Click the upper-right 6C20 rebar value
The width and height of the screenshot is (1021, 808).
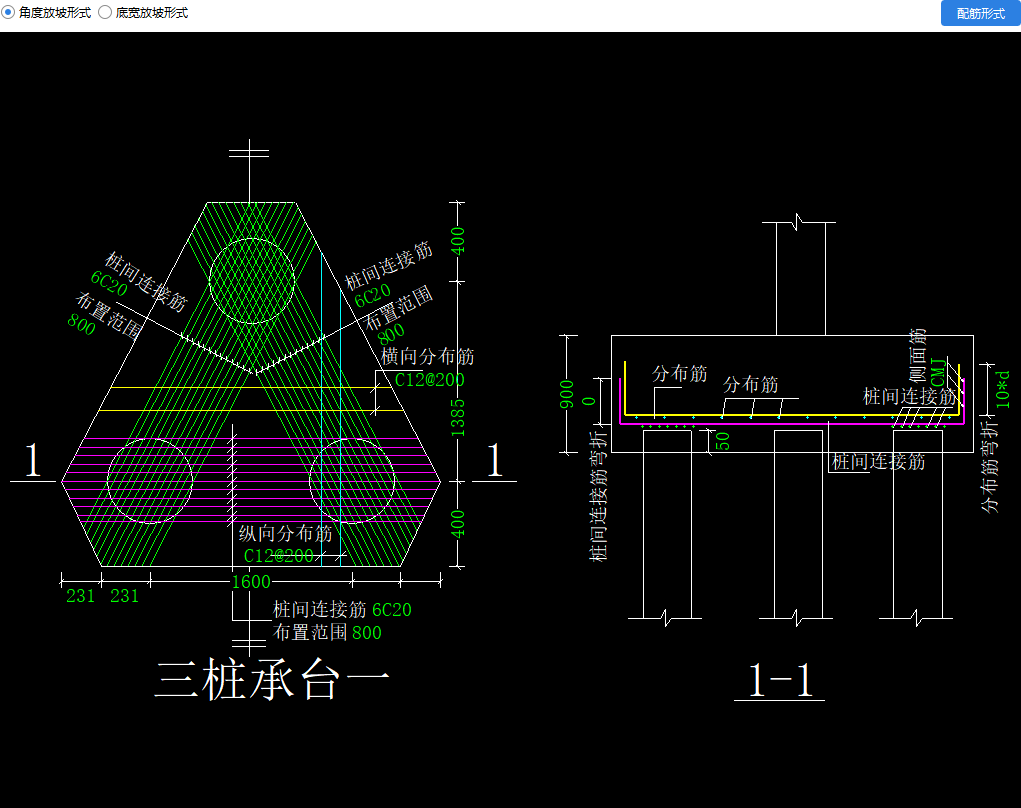coord(372,295)
